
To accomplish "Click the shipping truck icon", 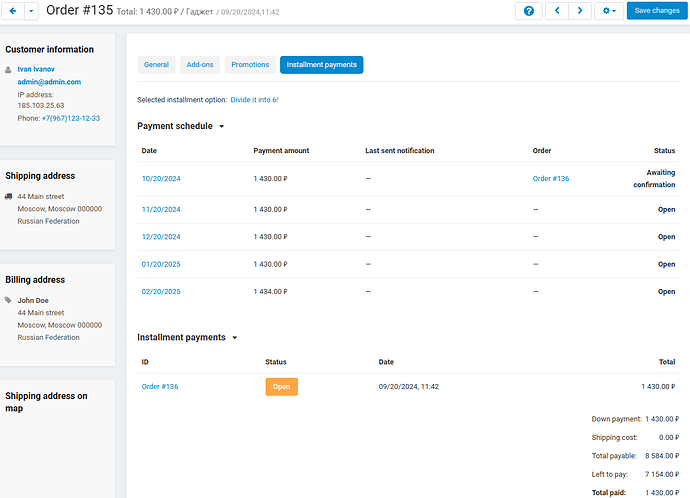I will pyautogui.click(x=8, y=196).
